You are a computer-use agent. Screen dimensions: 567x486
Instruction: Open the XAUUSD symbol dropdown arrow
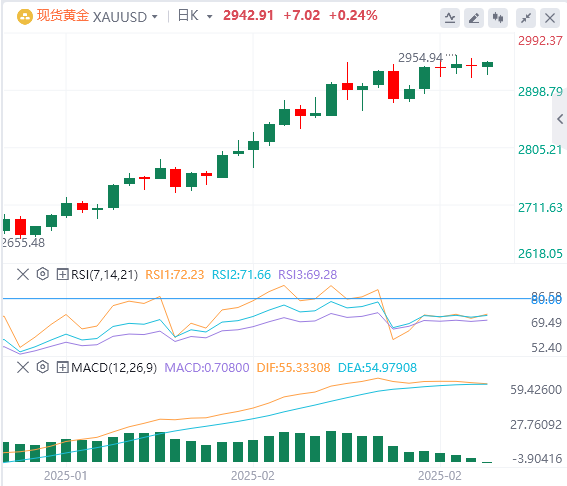click(x=155, y=17)
